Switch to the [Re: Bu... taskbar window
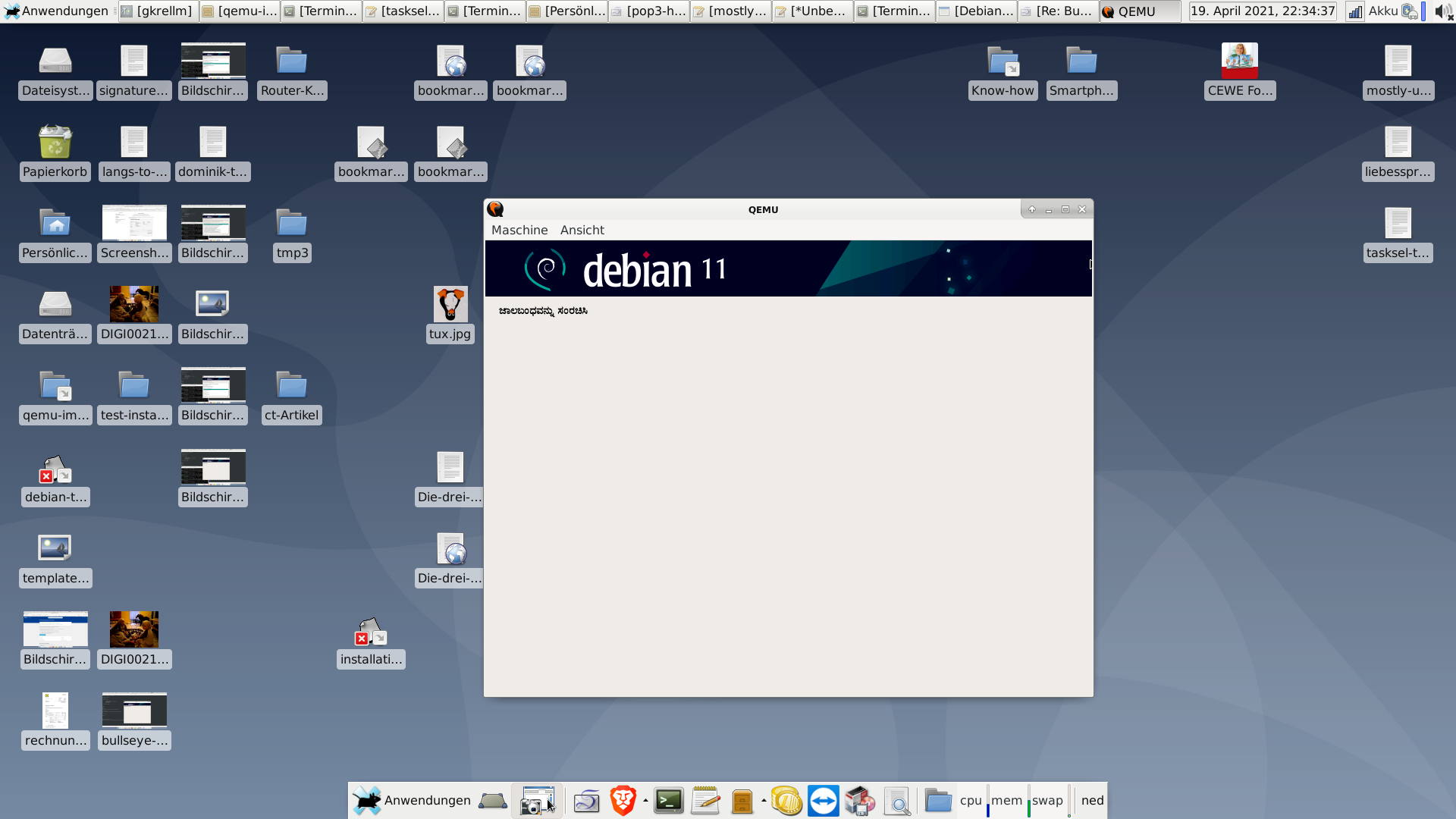 pos(1059,11)
